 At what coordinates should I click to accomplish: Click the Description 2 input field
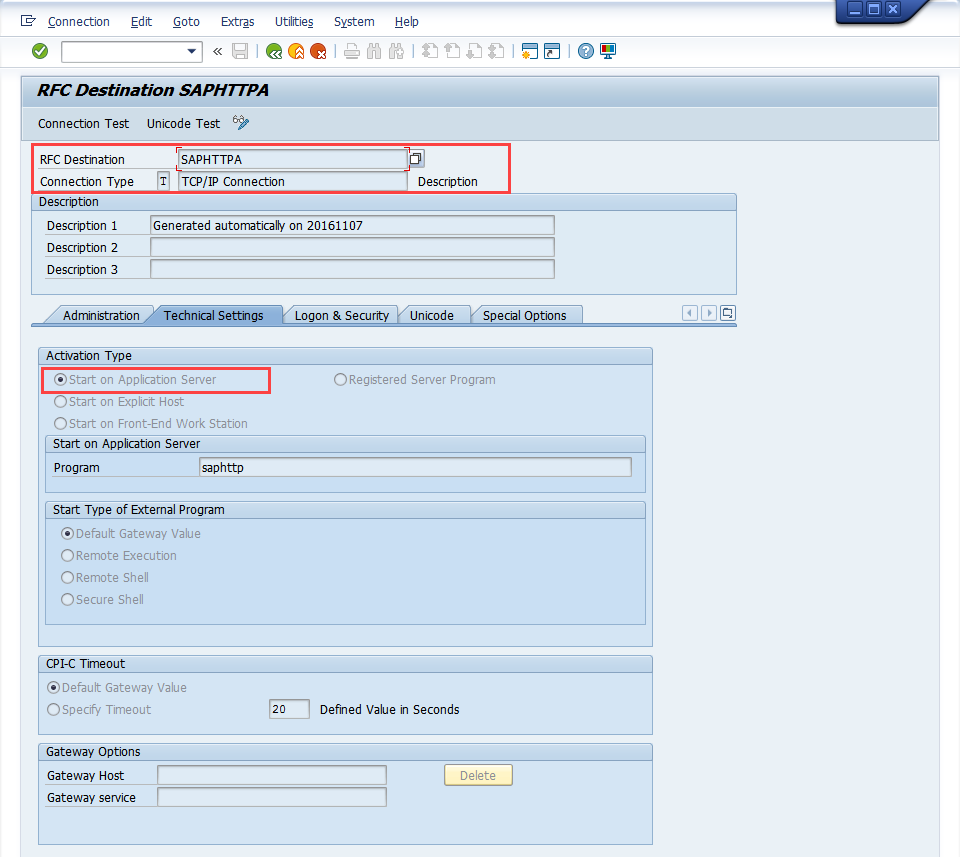click(352, 247)
